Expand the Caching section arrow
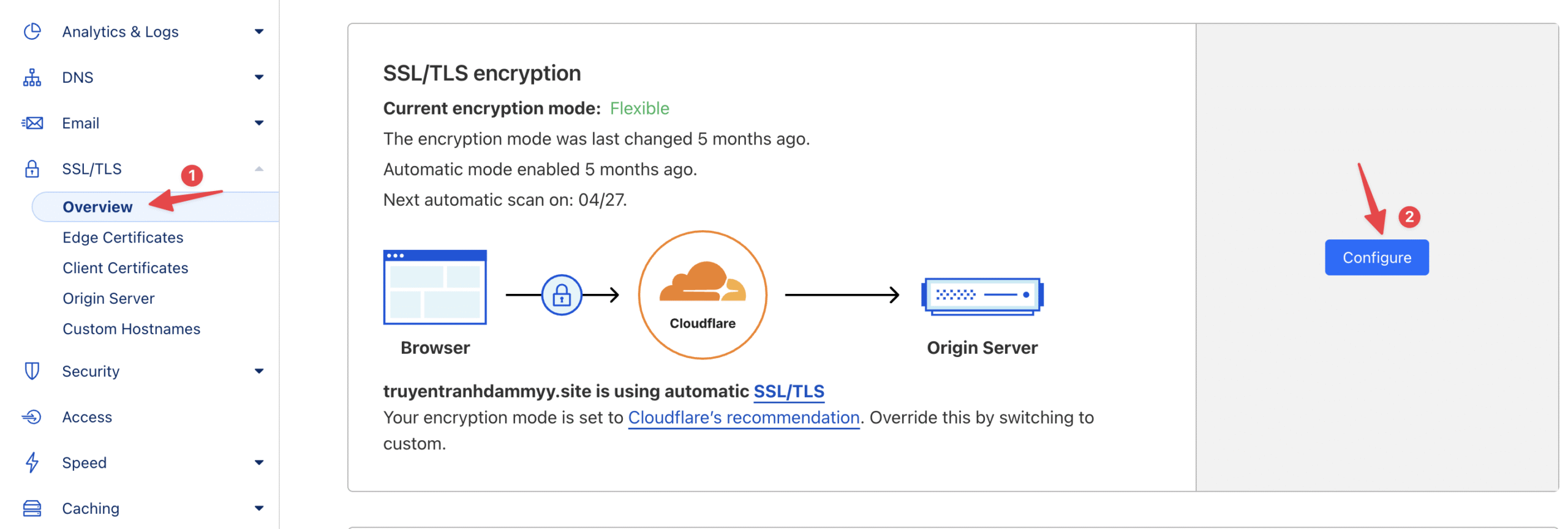Screen dimensions: 1568x529 [259, 508]
